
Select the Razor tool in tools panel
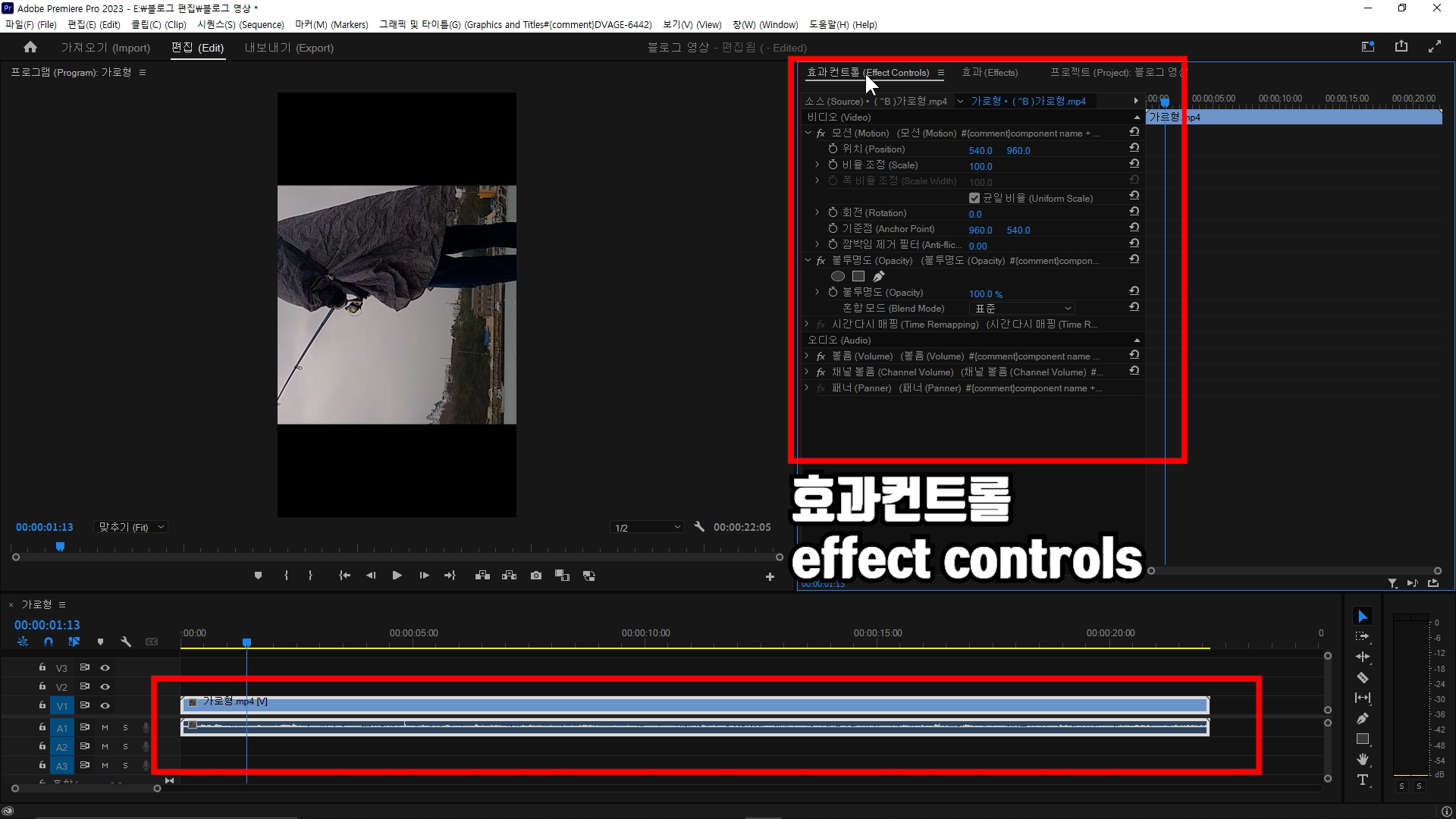pyautogui.click(x=1363, y=678)
